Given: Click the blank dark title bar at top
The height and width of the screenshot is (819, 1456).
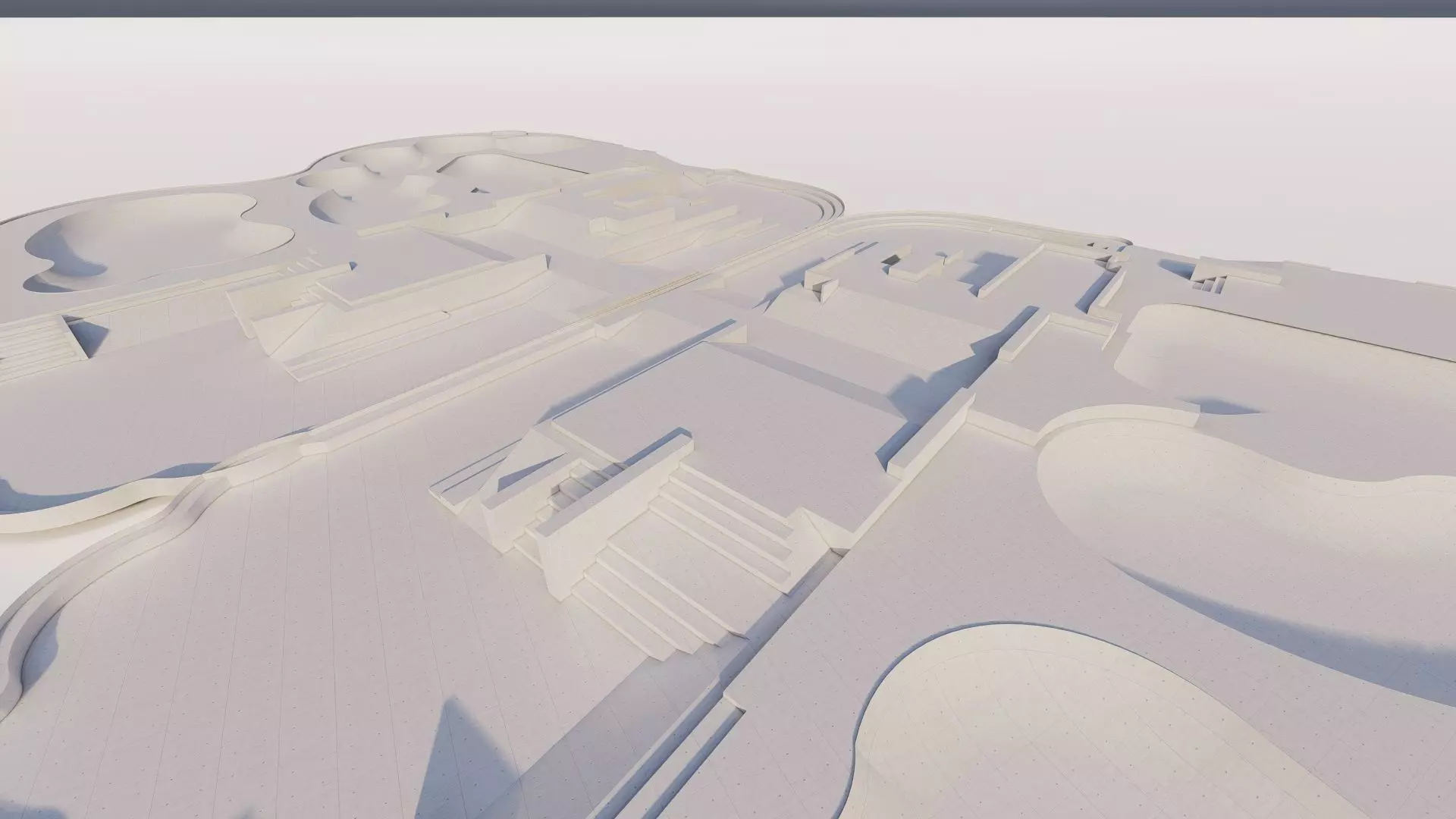Looking at the screenshot, I should [x=728, y=8].
